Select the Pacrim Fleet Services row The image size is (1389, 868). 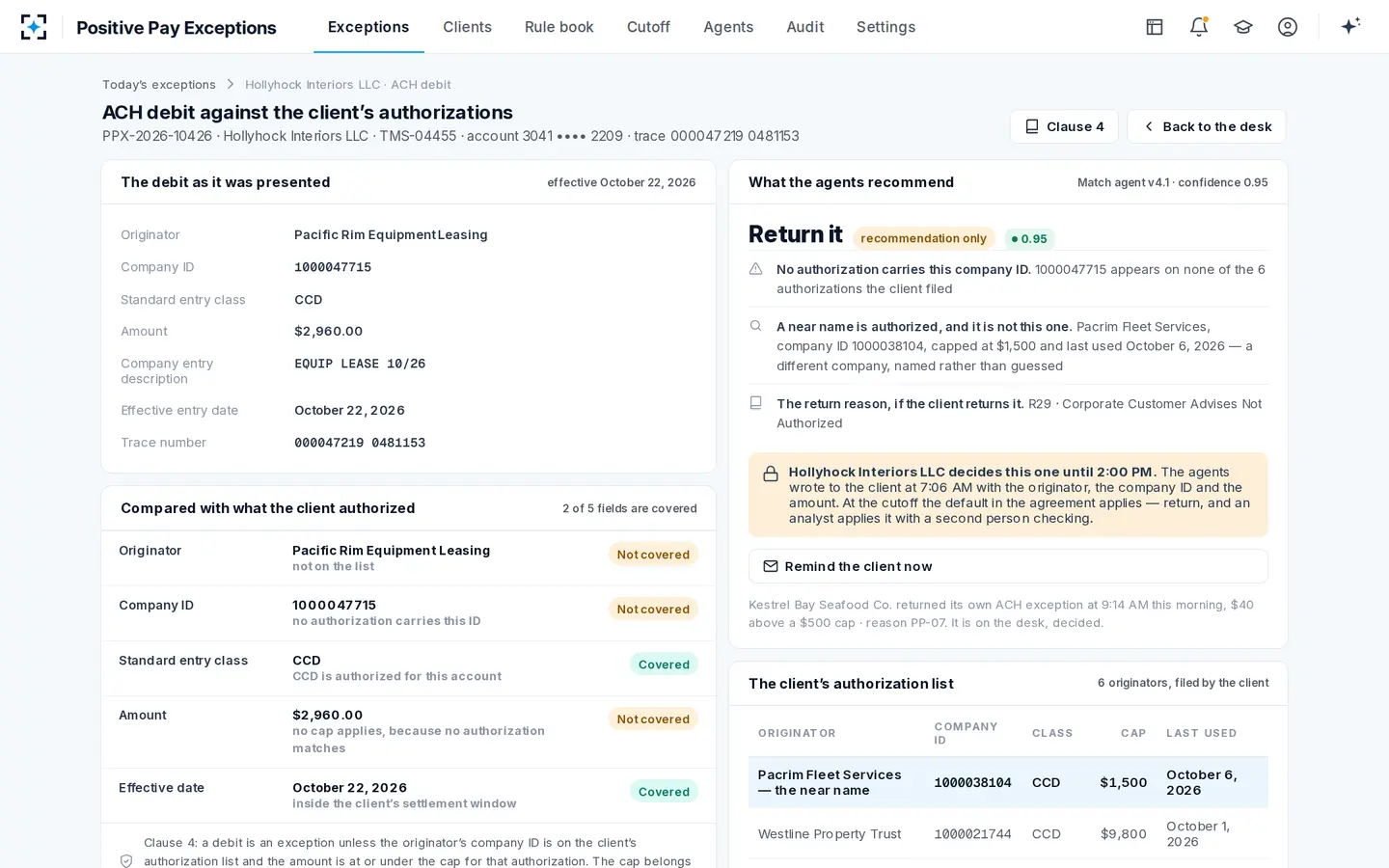coord(1008,782)
